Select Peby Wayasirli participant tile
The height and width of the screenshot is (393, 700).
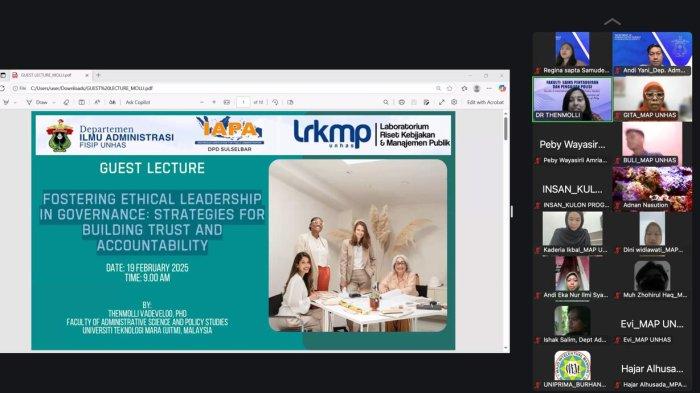[572, 144]
